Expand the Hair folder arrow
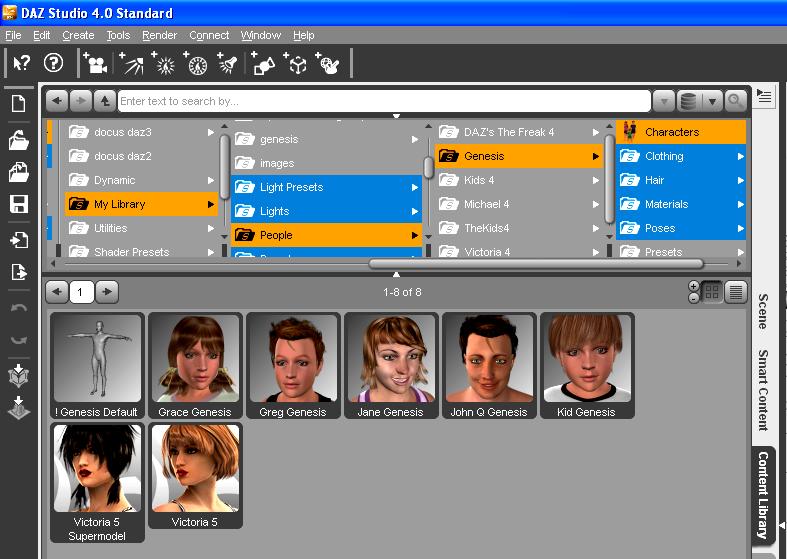 pos(740,180)
